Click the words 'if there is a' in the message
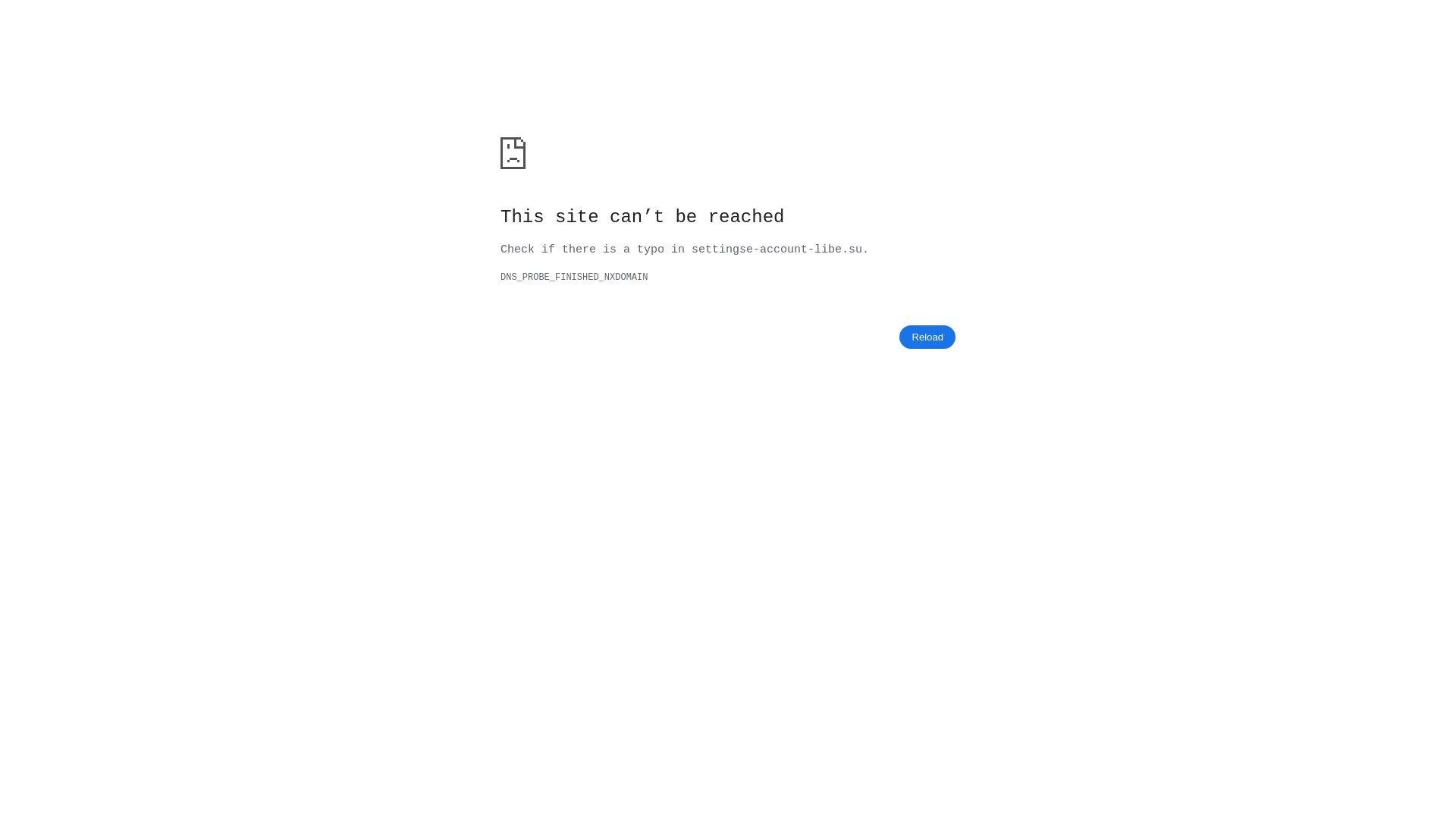This screenshot has width=1456, height=819. (x=585, y=249)
